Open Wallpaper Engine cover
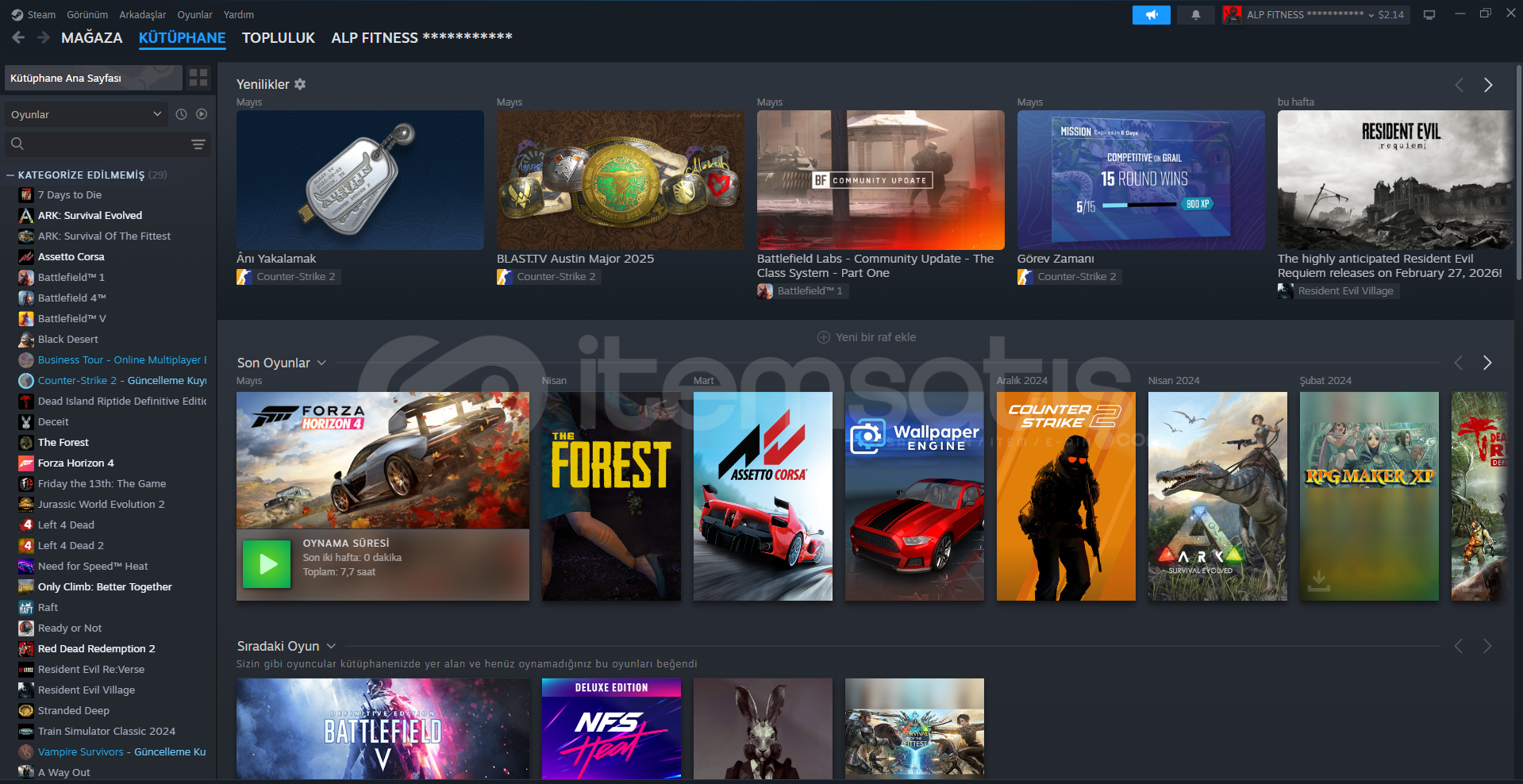Screen dimensions: 1523x784 [914, 496]
